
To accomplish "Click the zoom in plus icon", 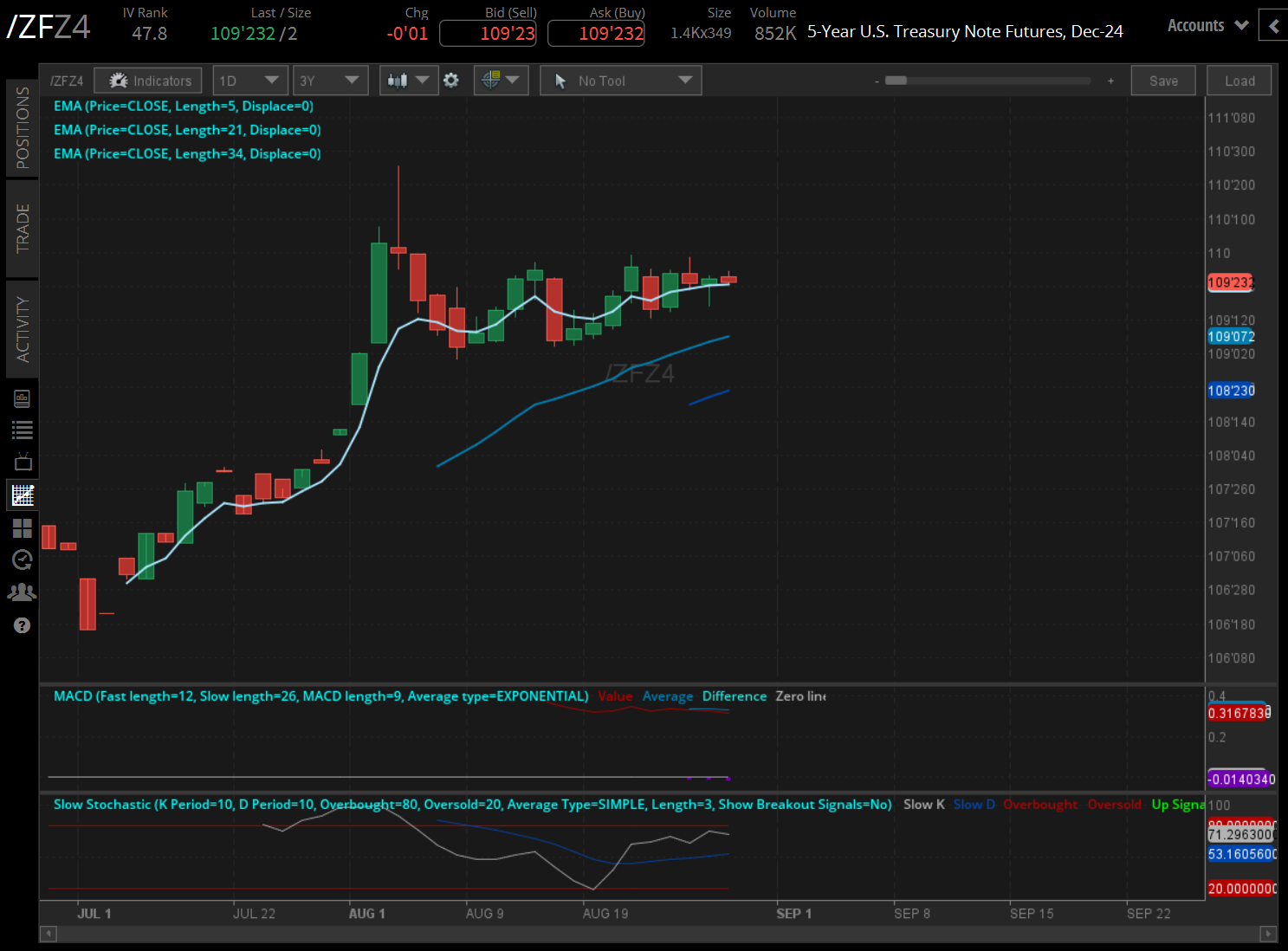I will click(1110, 81).
